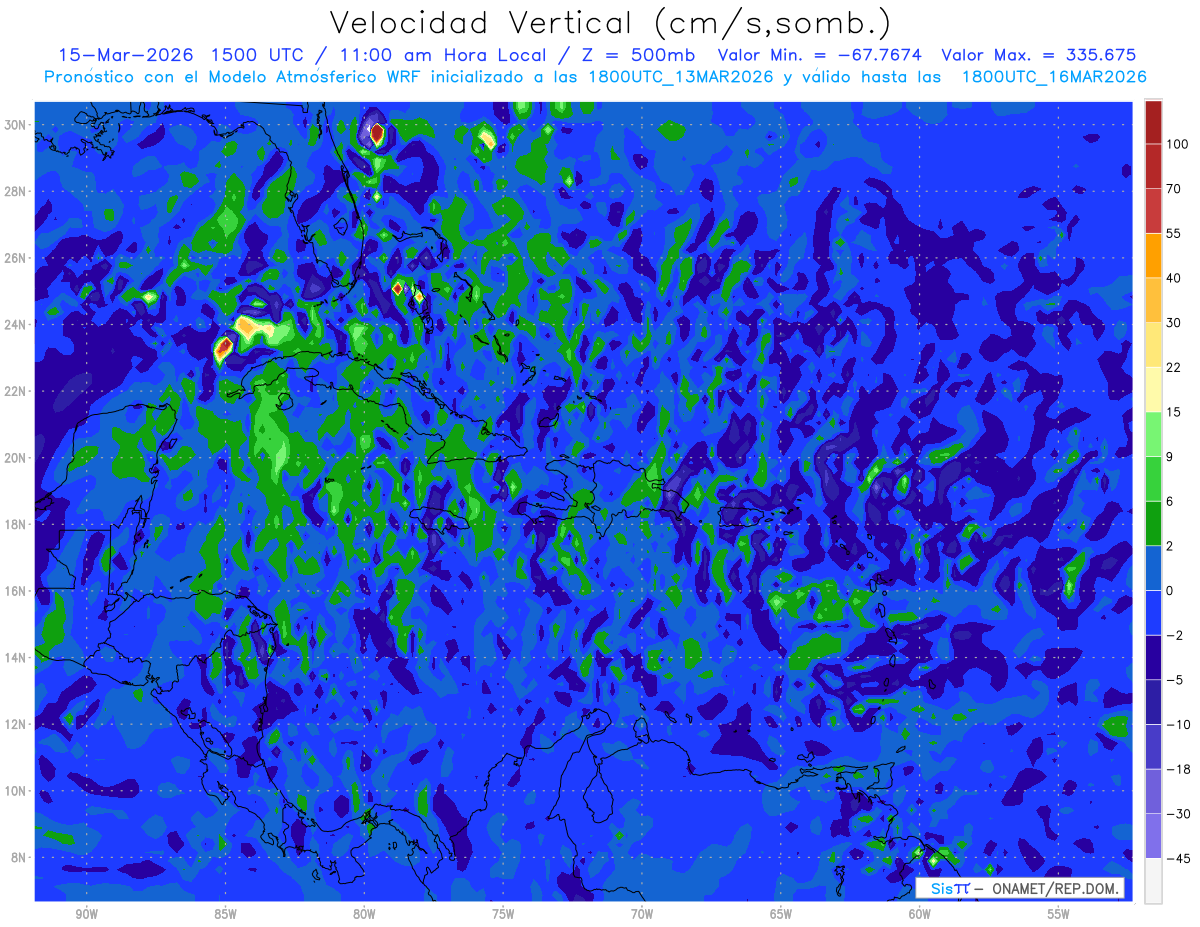Click the "85W" longitude label
The image size is (1200, 927).
[225, 914]
